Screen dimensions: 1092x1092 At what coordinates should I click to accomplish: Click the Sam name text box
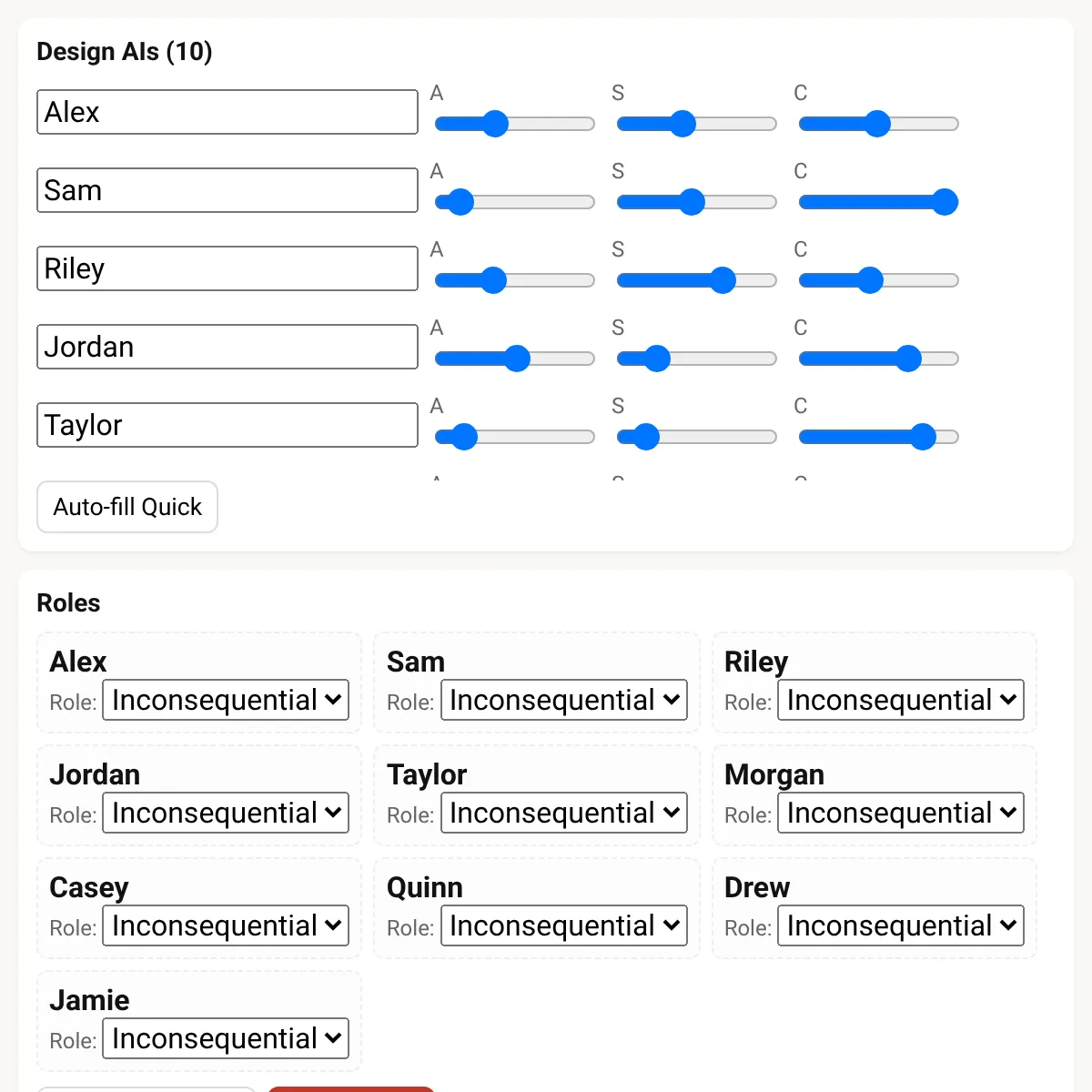(x=227, y=190)
